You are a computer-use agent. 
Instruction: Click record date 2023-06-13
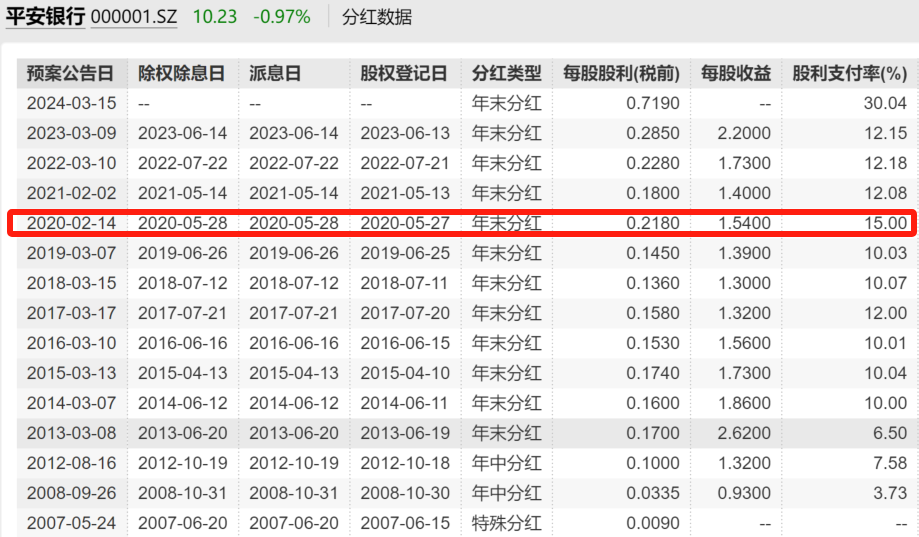click(405, 133)
